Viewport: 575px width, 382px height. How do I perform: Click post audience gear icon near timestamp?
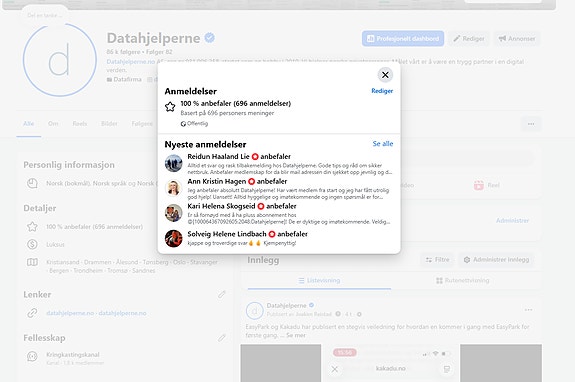(359, 314)
